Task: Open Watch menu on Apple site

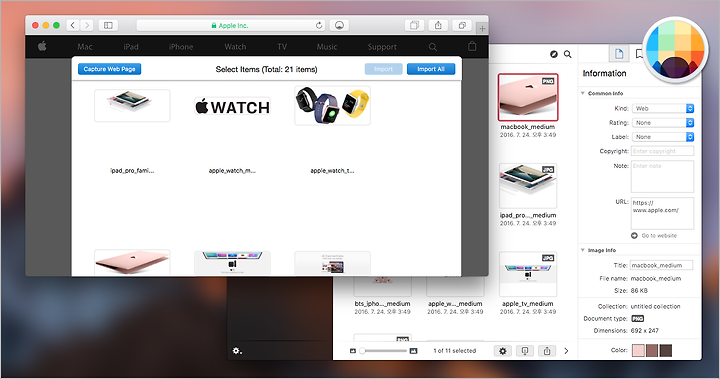Action: tap(235, 47)
